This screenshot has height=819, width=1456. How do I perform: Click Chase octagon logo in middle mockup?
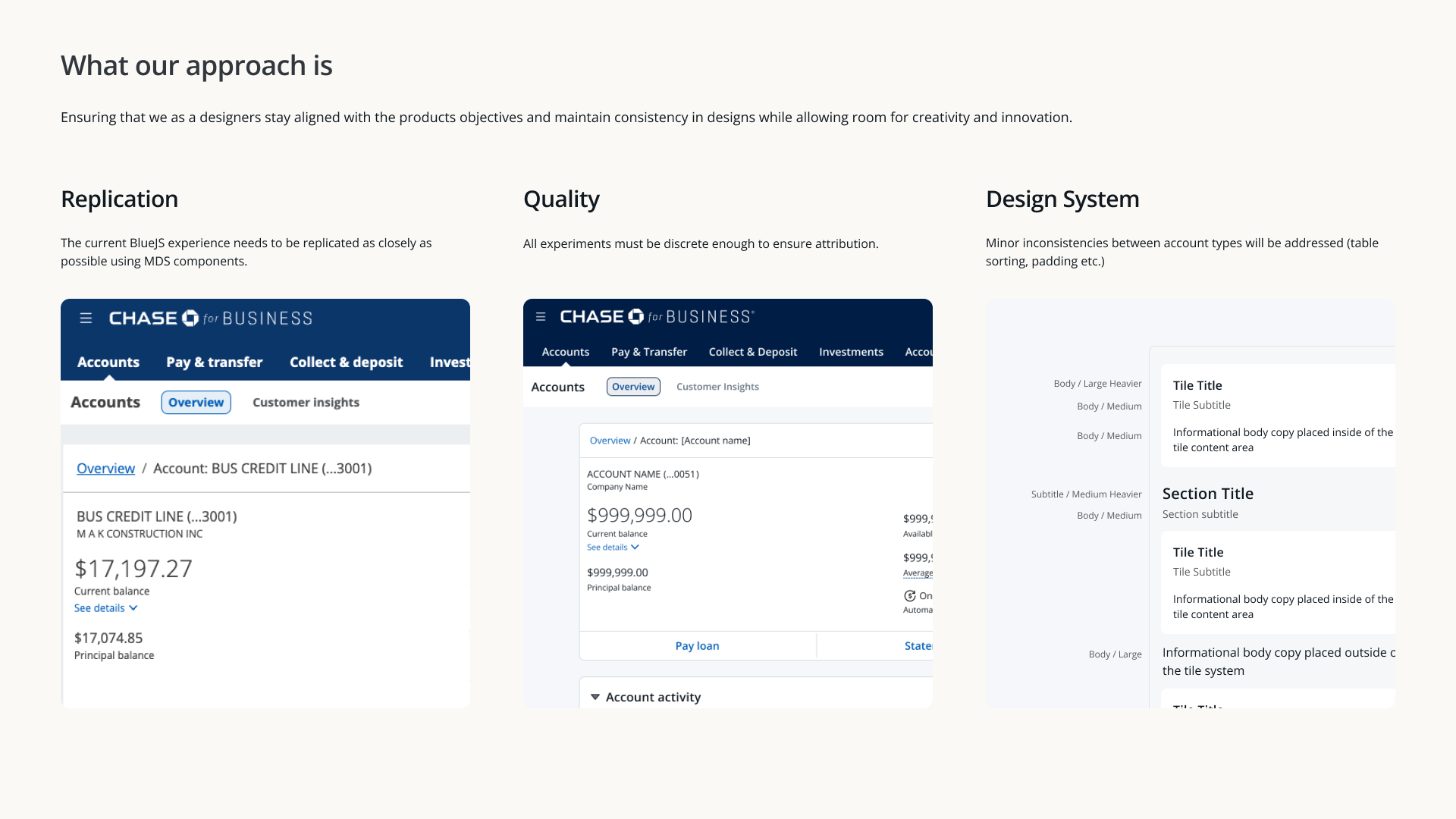click(635, 317)
